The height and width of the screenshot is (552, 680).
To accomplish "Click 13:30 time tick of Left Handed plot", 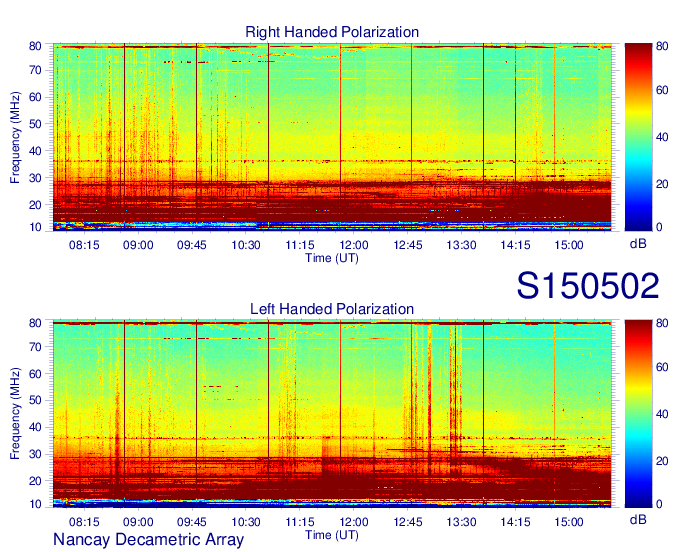I will (461, 522).
